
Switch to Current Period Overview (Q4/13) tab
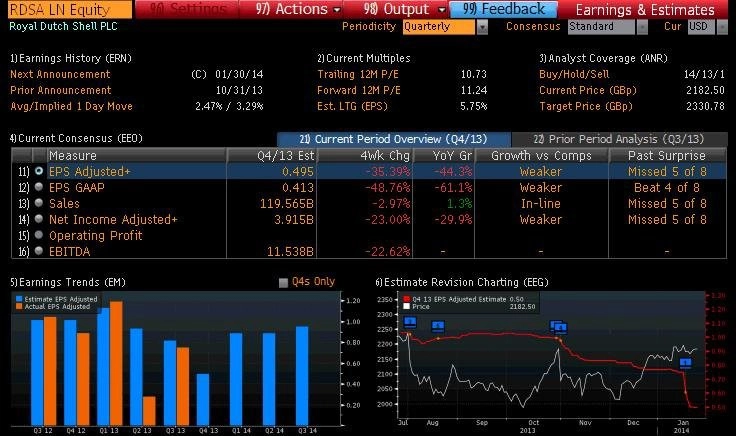(393, 139)
